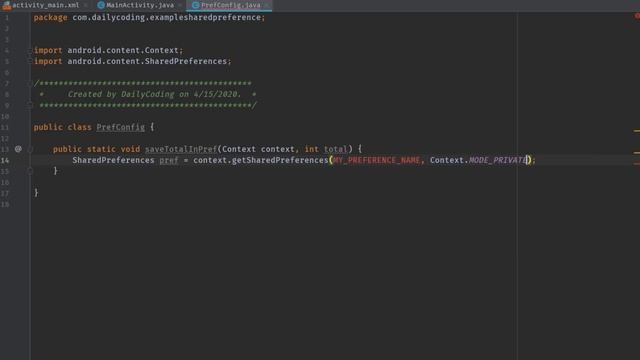Switch to the activity_main.xml tab
This screenshot has height=360, width=640.
coord(45,5)
